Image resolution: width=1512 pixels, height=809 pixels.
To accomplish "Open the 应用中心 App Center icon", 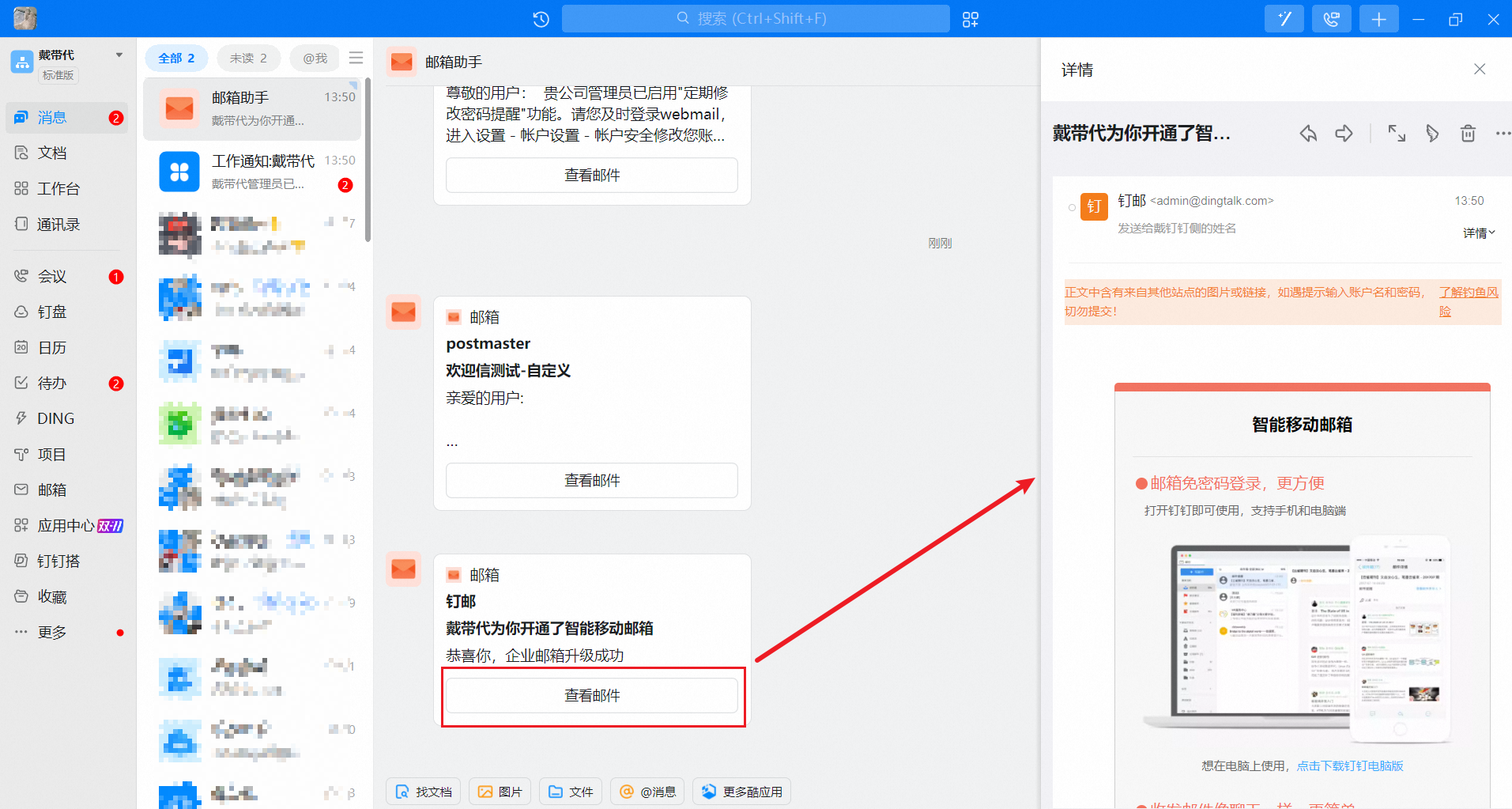I will [x=21, y=525].
